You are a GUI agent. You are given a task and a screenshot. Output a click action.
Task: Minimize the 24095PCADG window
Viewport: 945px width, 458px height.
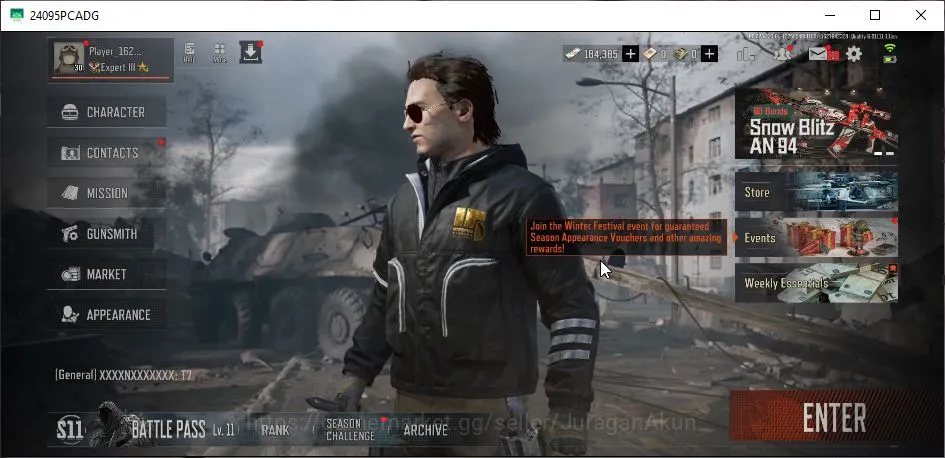[x=830, y=15]
